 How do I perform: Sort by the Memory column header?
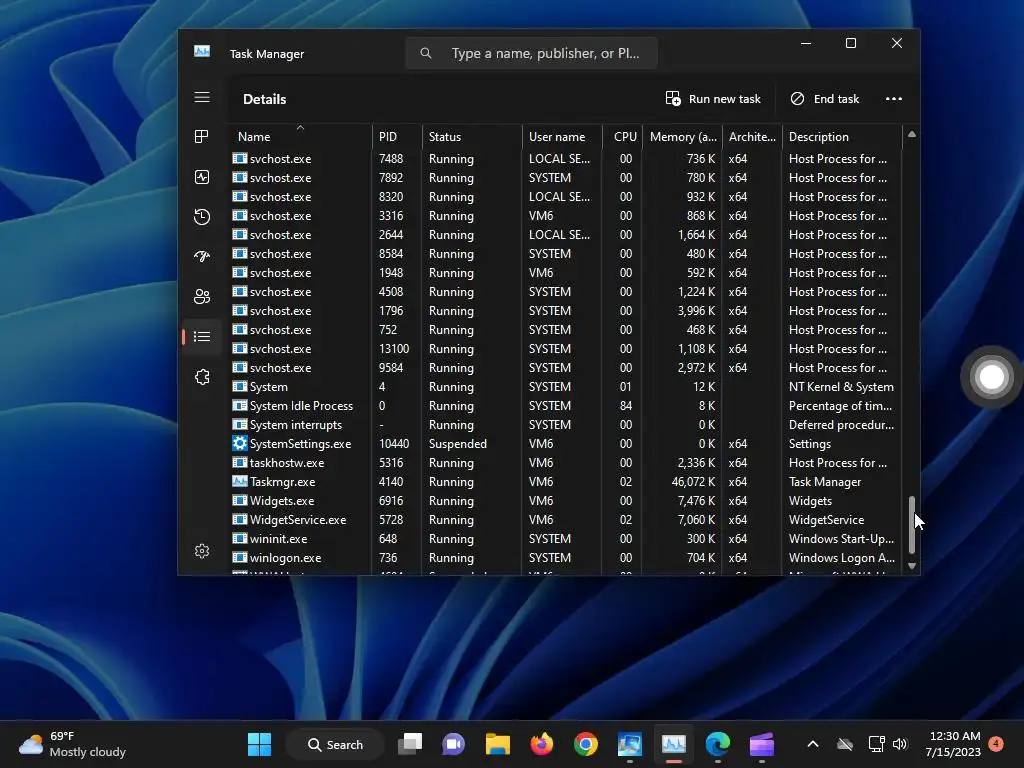pyautogui.click(x=682, y=136)
